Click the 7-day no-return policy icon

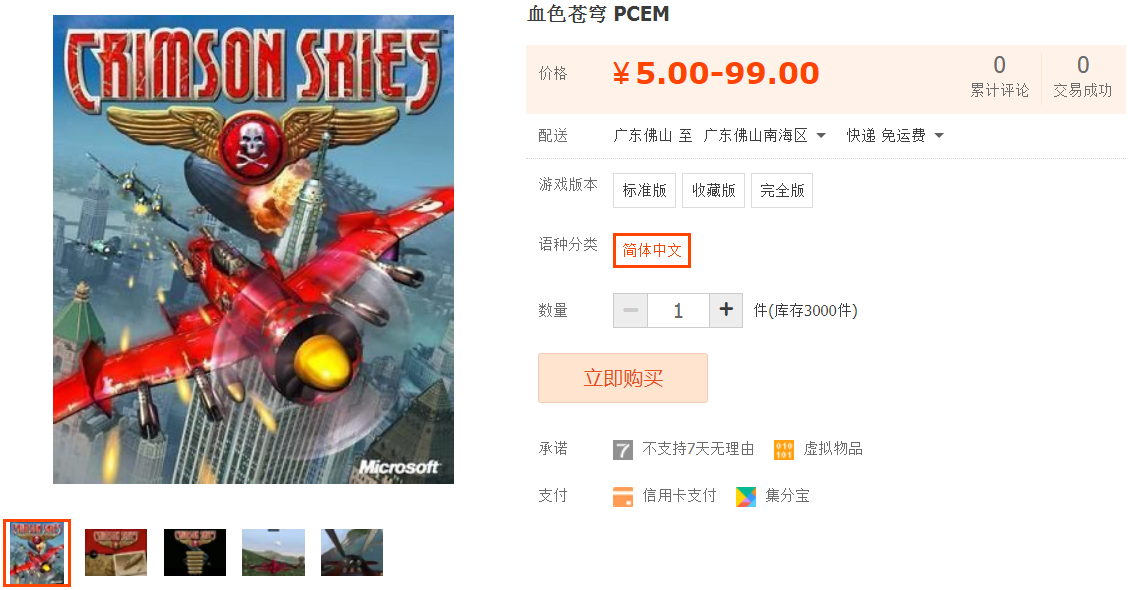click(622, 450)
